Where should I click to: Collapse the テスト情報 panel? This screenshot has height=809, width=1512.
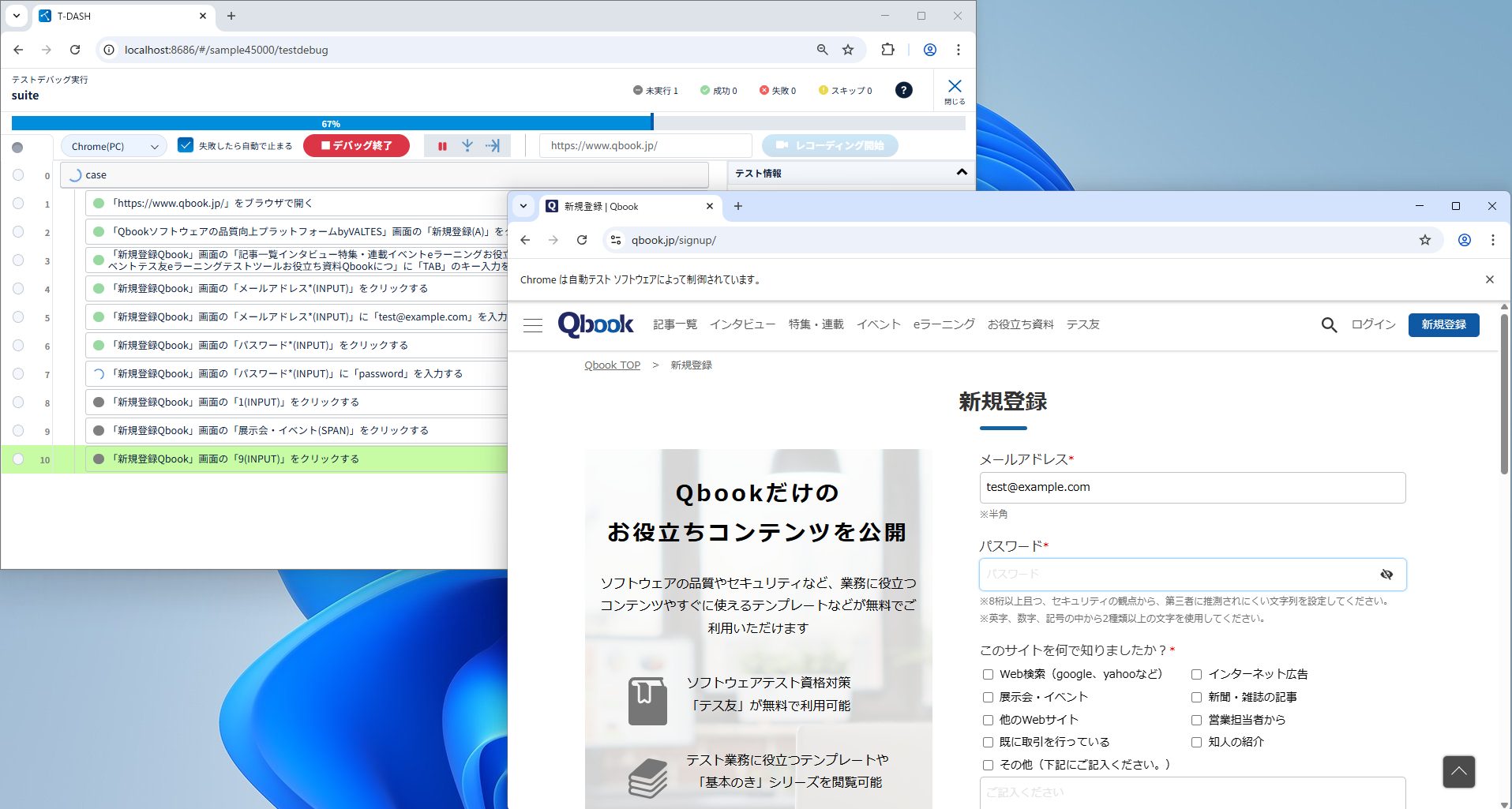(961, 173)
